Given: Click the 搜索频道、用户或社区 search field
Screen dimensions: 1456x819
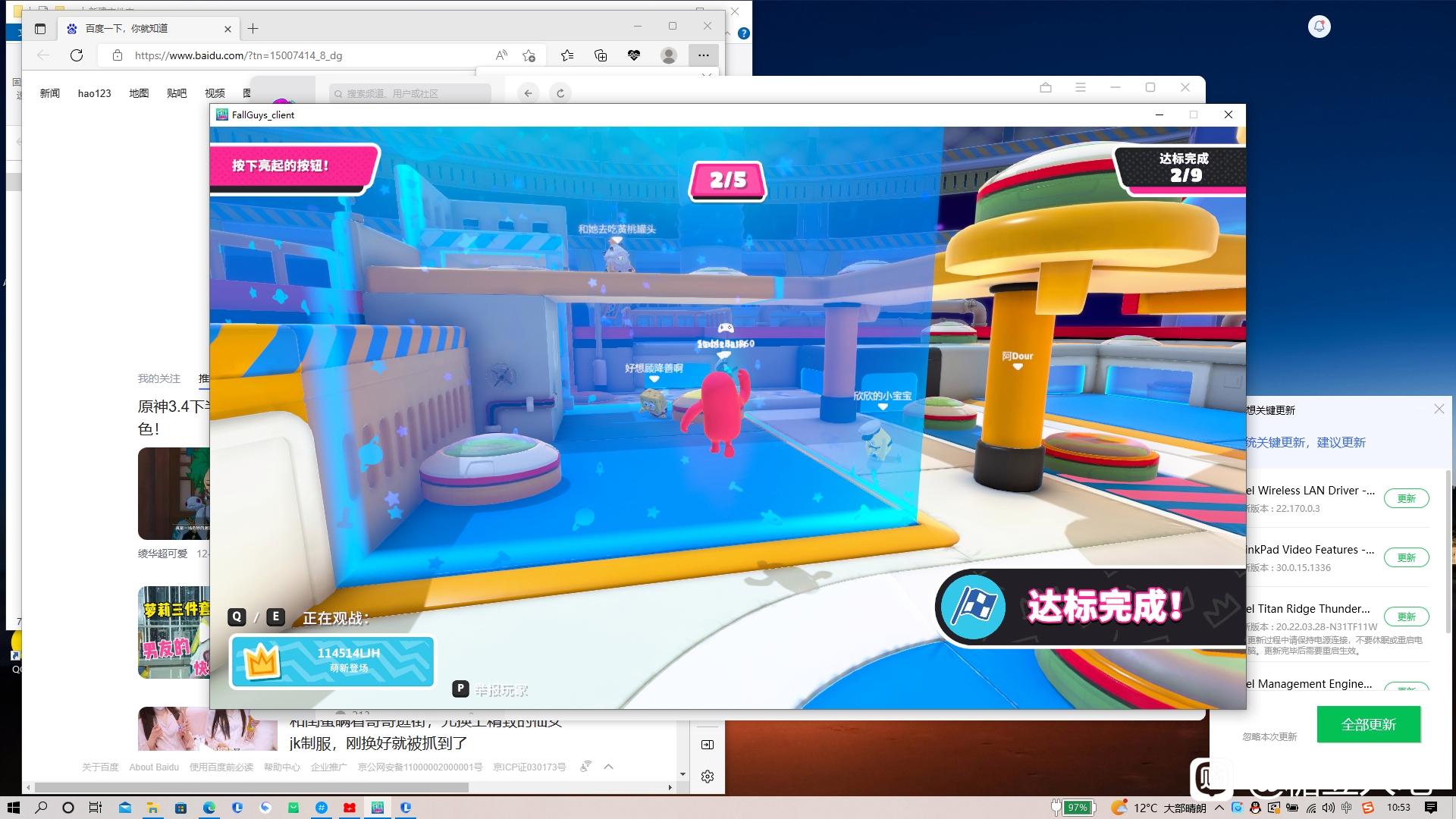Looking at the screenshot, I should tap(410, 93).
